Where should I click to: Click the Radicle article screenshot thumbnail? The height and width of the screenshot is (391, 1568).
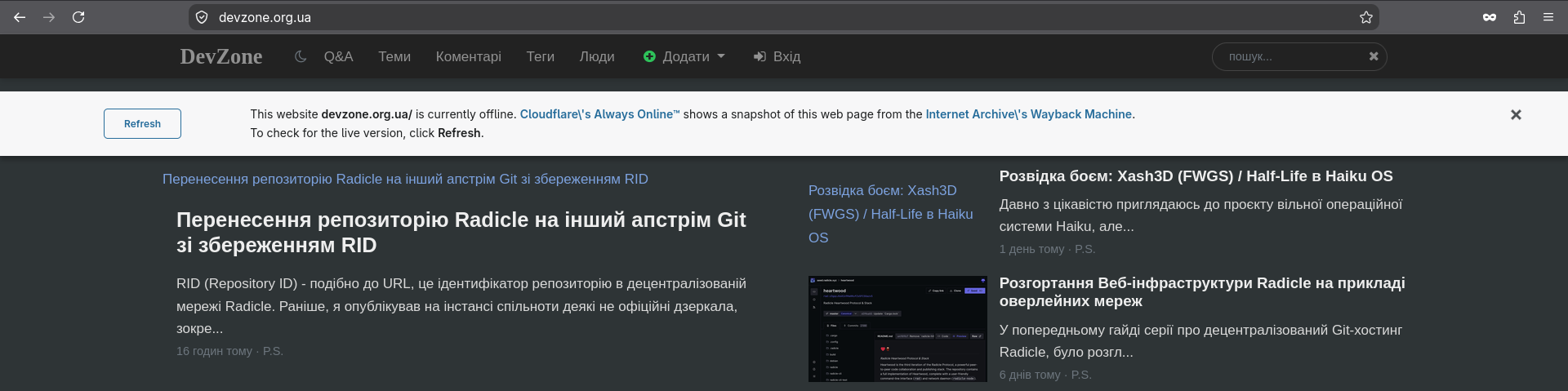tap(898, 329)
